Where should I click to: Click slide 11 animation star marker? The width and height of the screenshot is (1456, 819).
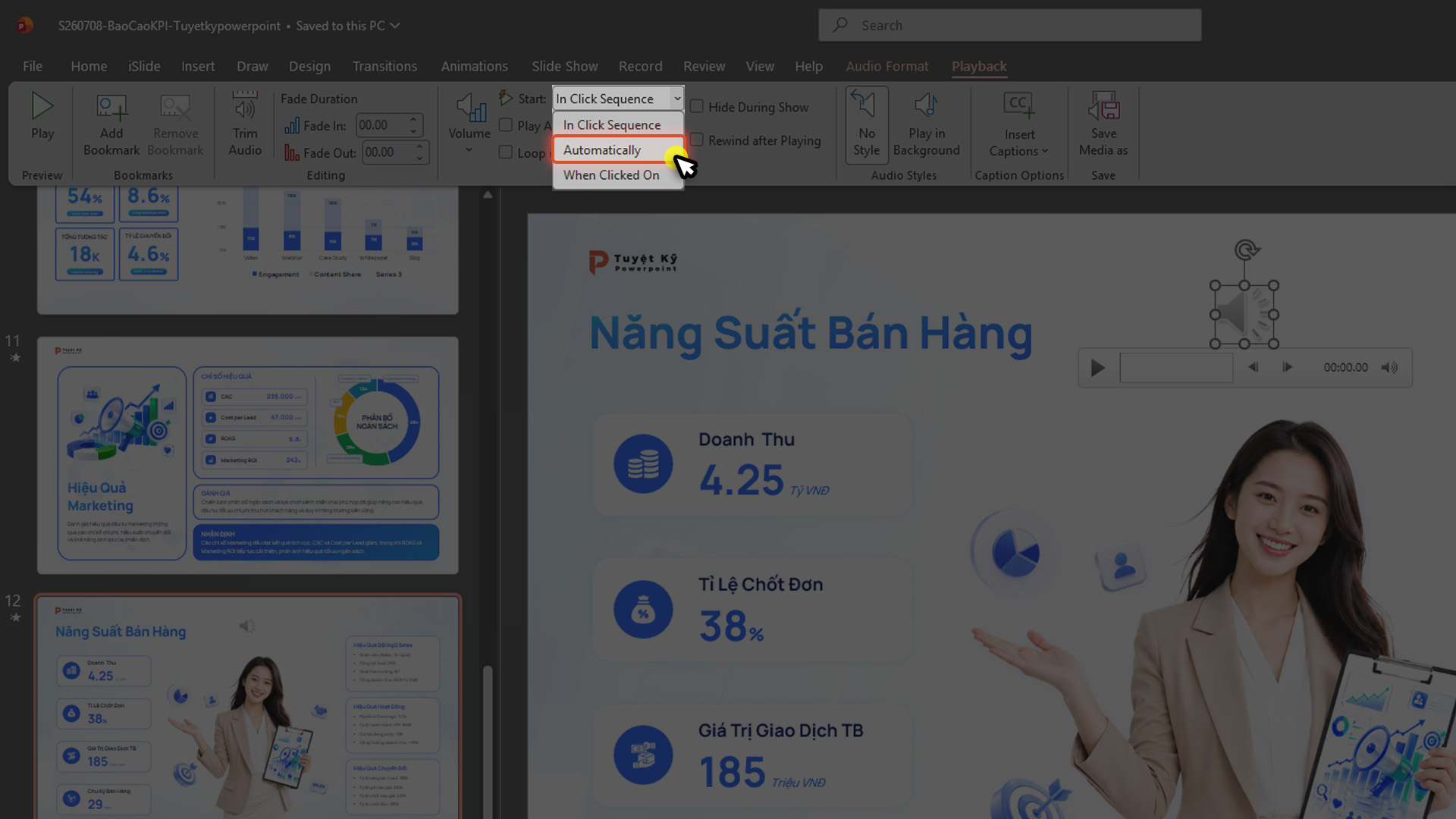[x=14, y=357]
